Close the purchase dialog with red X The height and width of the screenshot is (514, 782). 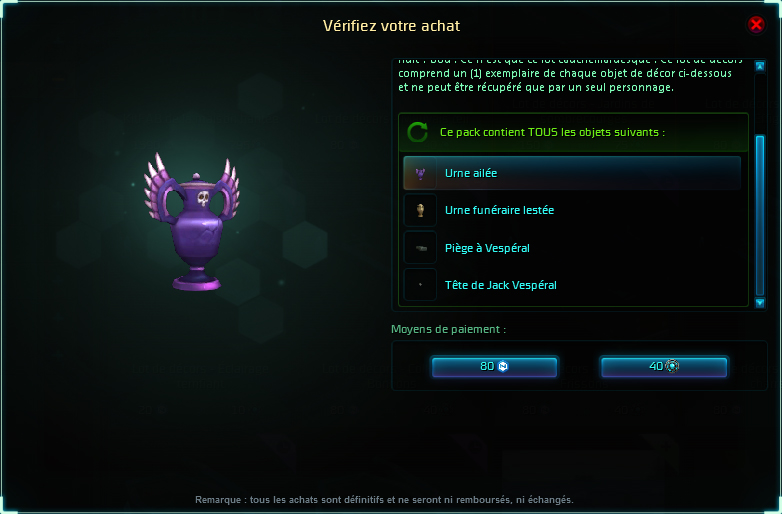[x=756, y=24]
